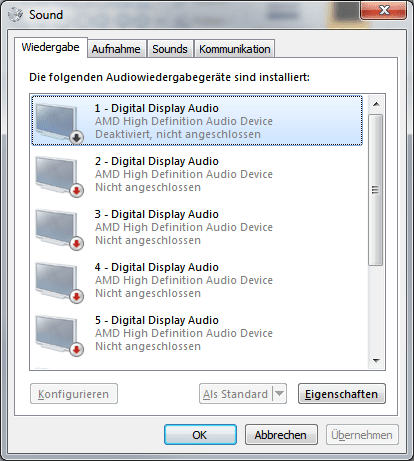Click the 2 - Digital Display Audio monitor icon
The width and height of the screenshot is (414, 461).
[x=59, y=176]
